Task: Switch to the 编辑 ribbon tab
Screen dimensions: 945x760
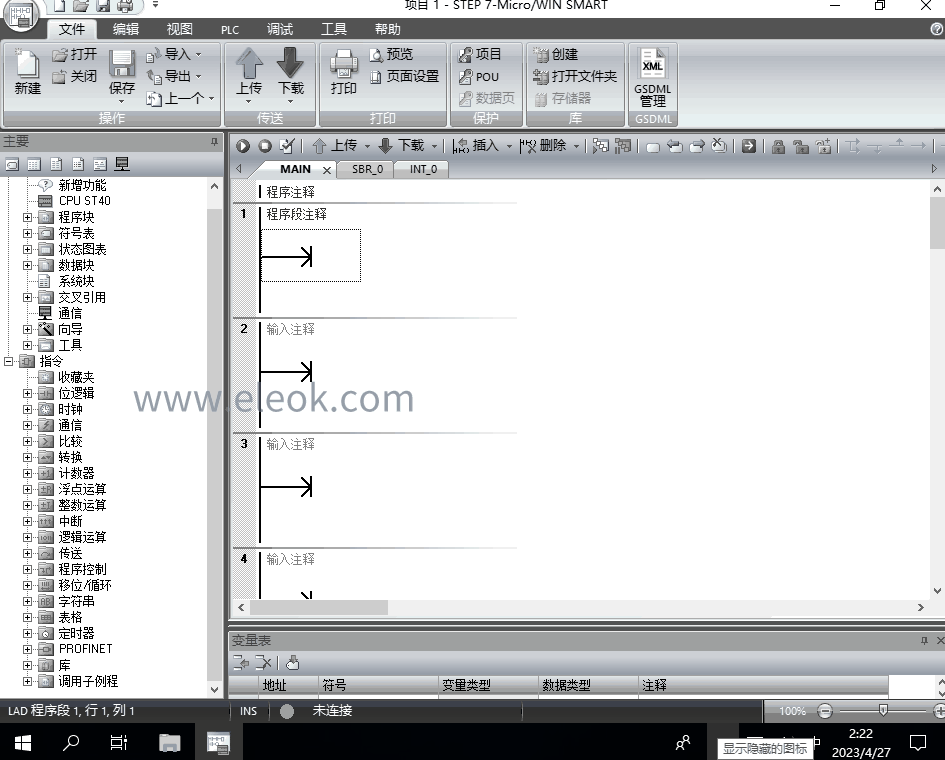Action: 126,29
